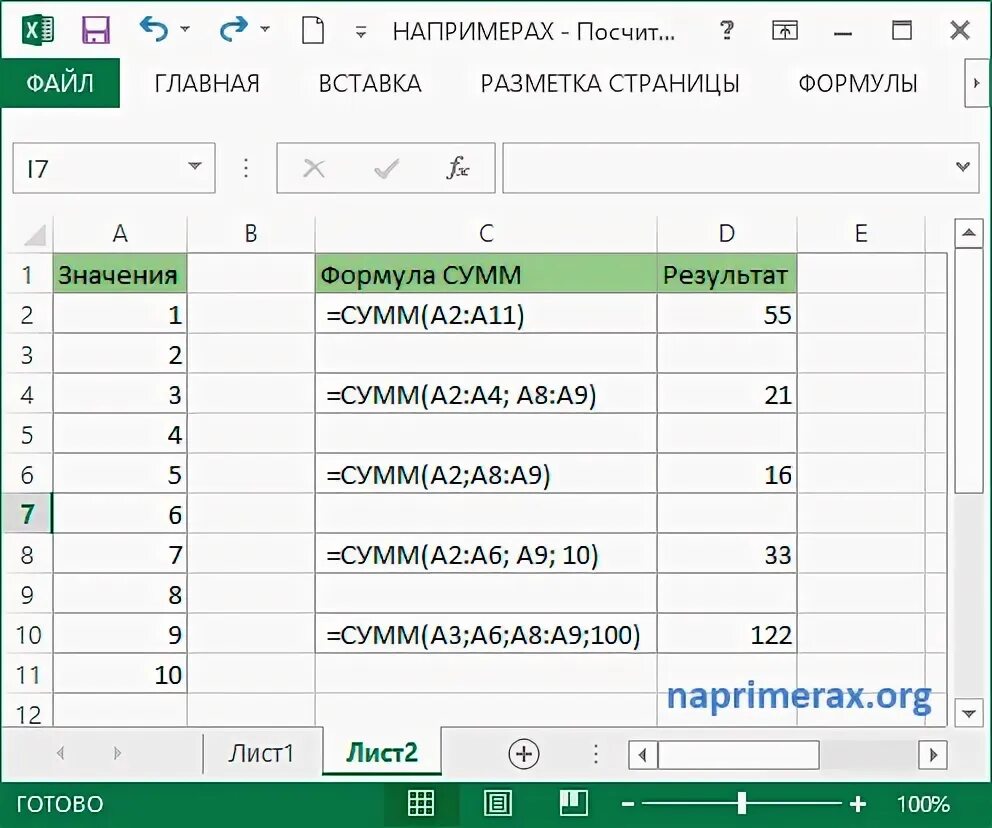Switch to Page Break Preview

(x=574, y=803)
